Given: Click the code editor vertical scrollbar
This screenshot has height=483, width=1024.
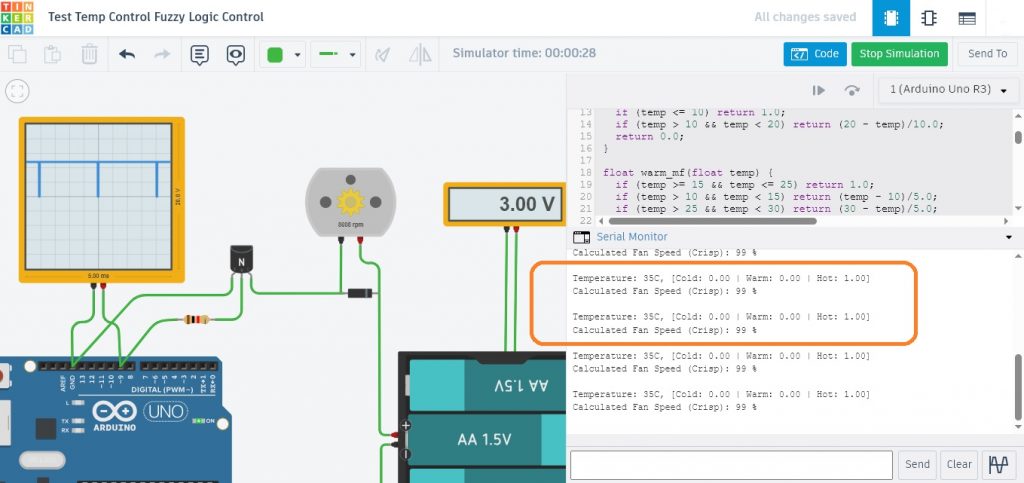Looking at the screenshot, I should pos(1017,136).
